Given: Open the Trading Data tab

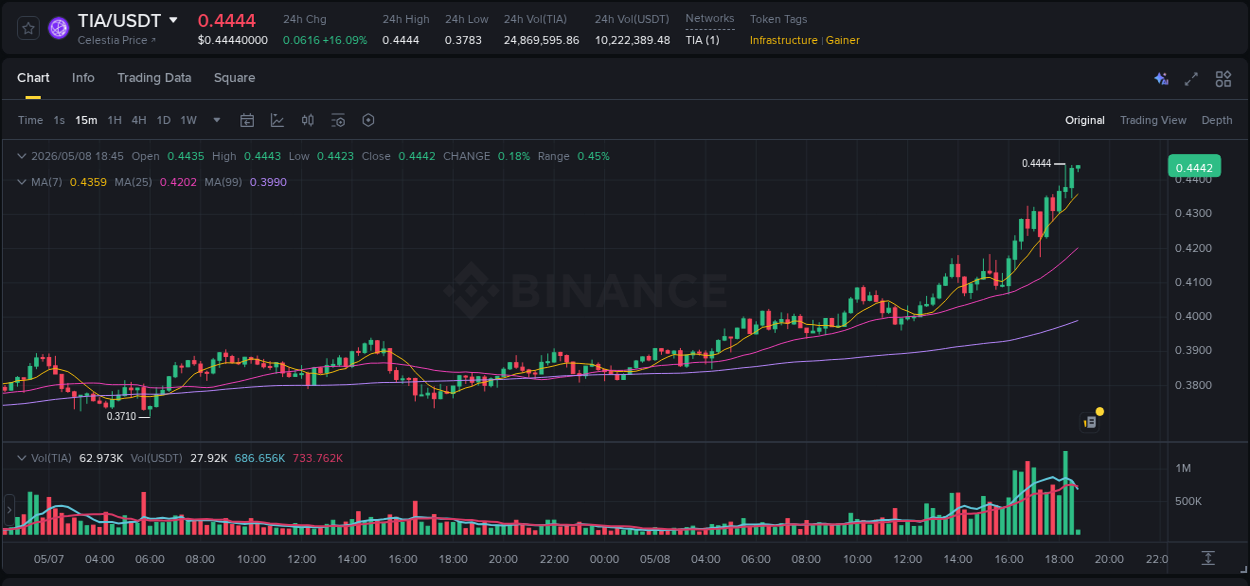Looking at the screenshot, I should (x=154, y=78).
